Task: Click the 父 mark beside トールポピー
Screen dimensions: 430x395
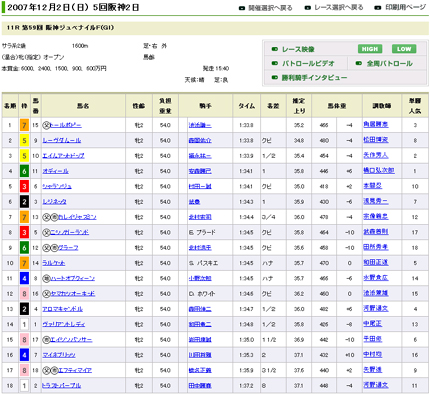Action: click(x=46, y=125)
